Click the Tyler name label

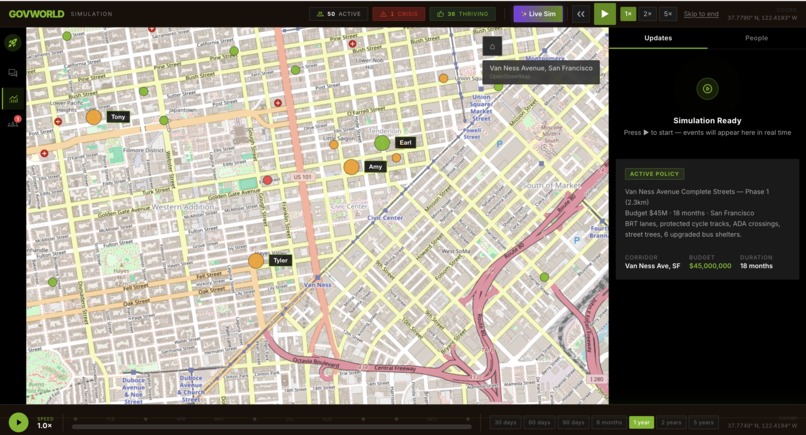280,260
